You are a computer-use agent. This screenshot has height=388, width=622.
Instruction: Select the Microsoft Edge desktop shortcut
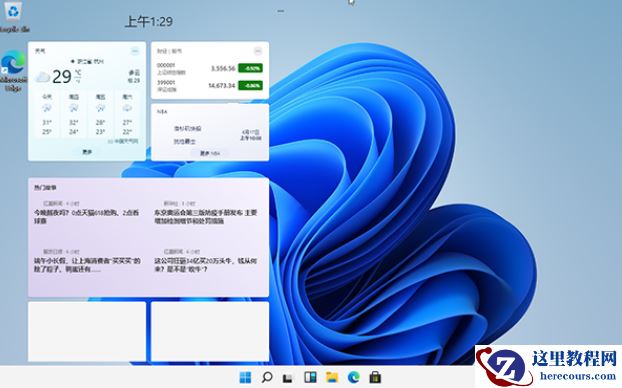[x=13, y=71]
